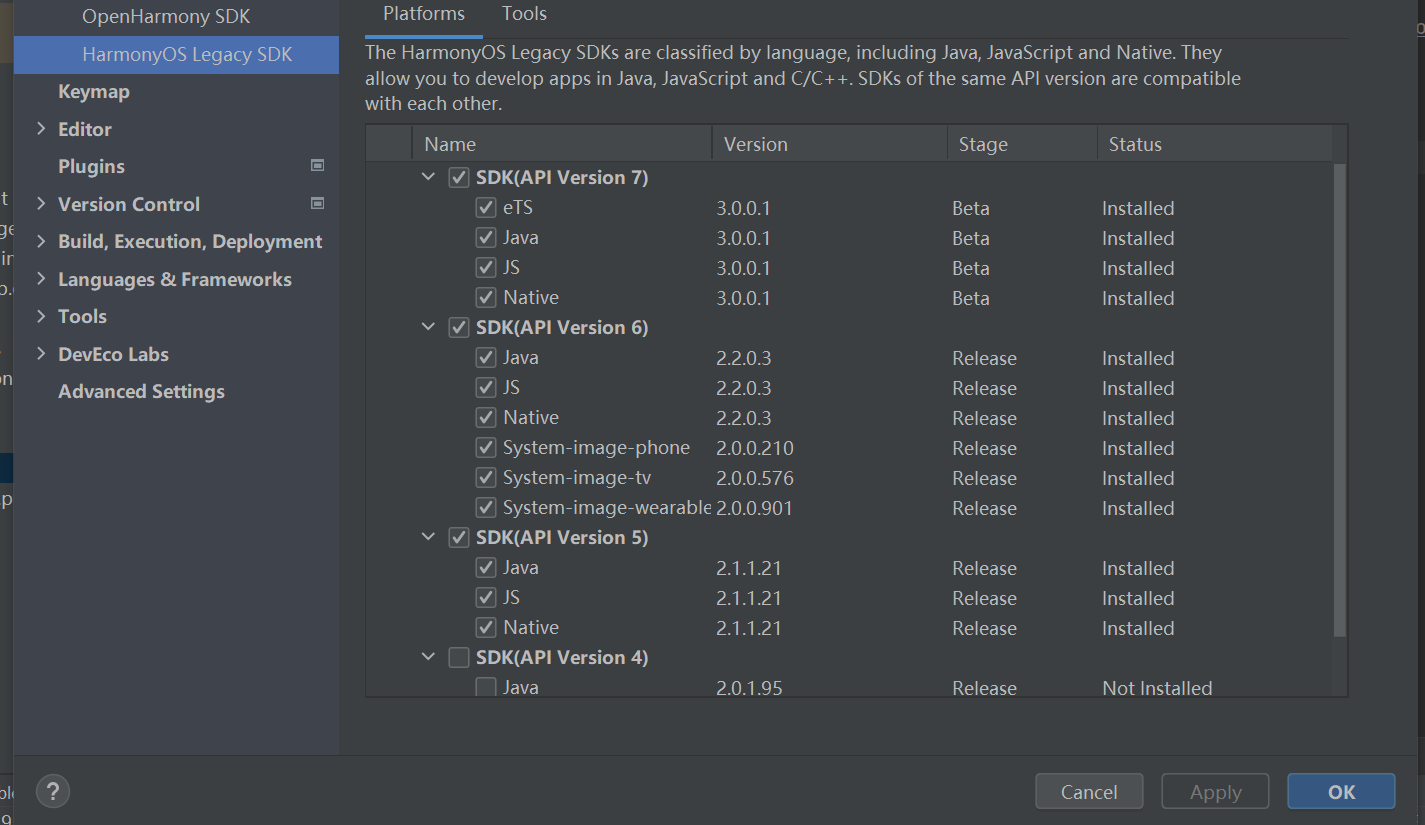Expand the Tools settings section
Screen dimensions: 1425x825
pos(41,316)
